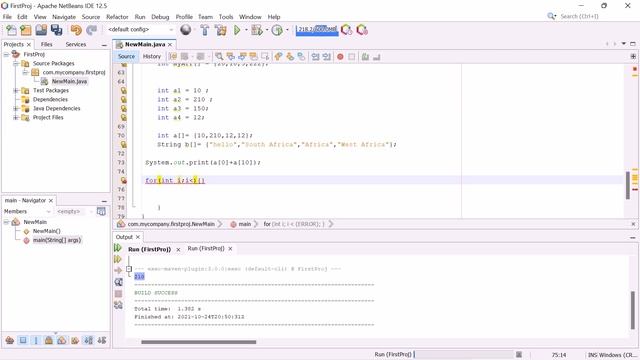Open the Members dropdown in Navigator
The height and width of the screenshot is (360, 640).
[27, 211]
